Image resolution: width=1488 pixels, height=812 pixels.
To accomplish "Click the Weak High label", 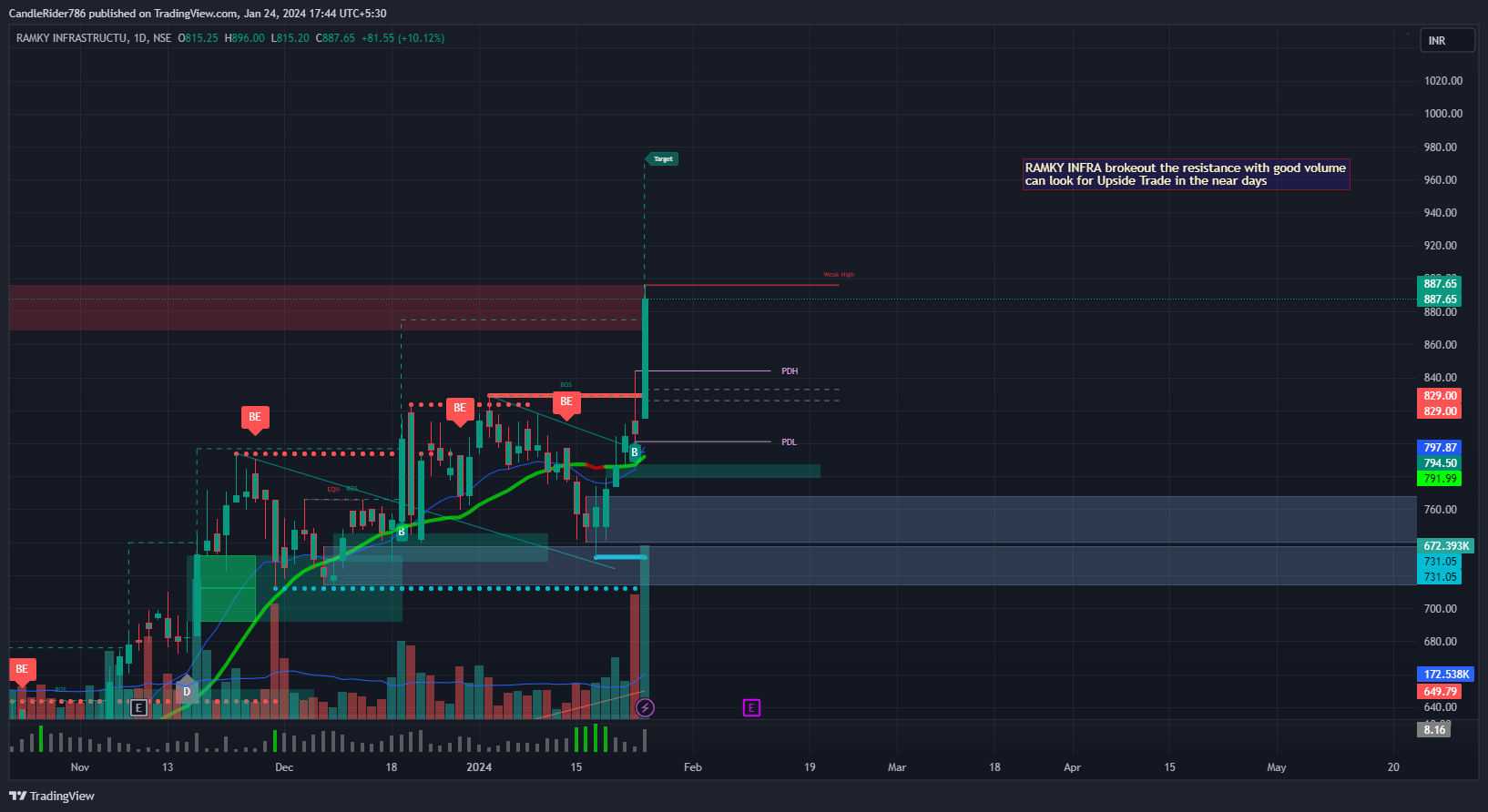I will pyautogui.click(x=839, y=275).
